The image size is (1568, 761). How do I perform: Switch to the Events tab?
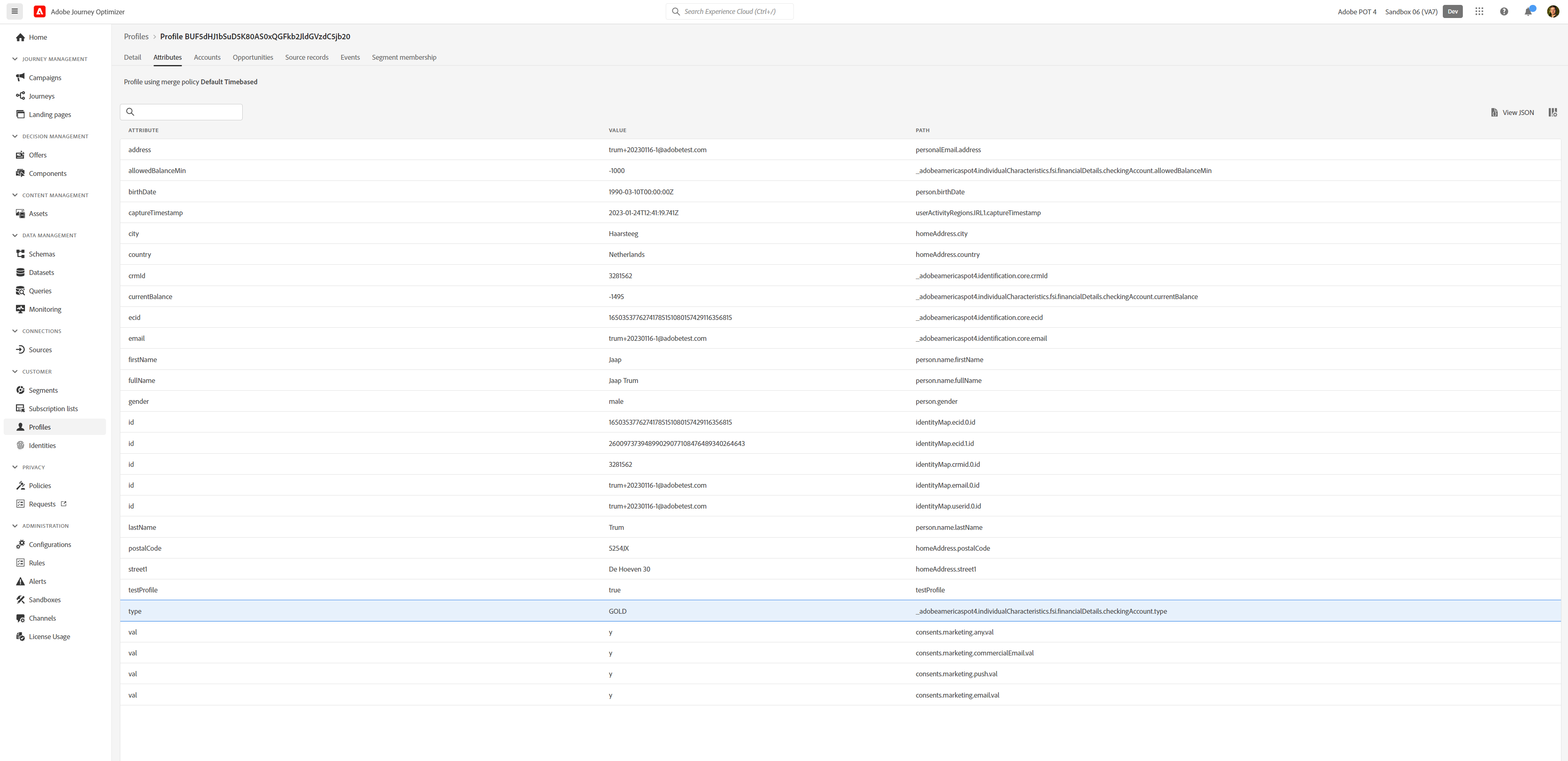tap(350, 57)
